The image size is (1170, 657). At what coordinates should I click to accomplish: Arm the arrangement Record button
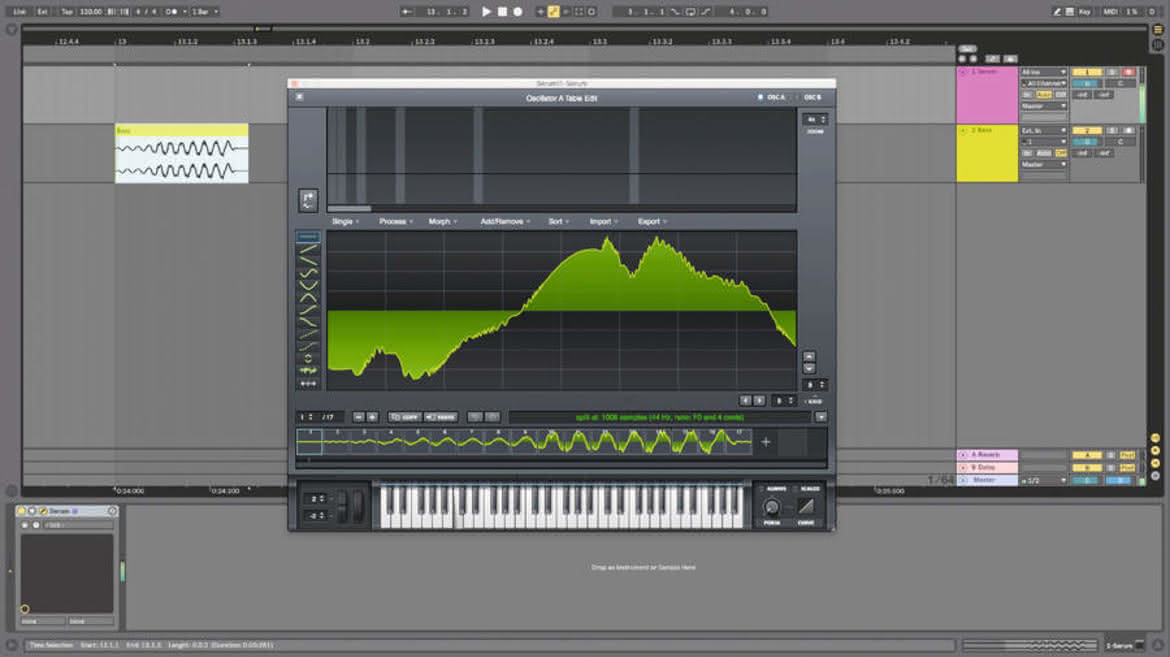(518, 11)
